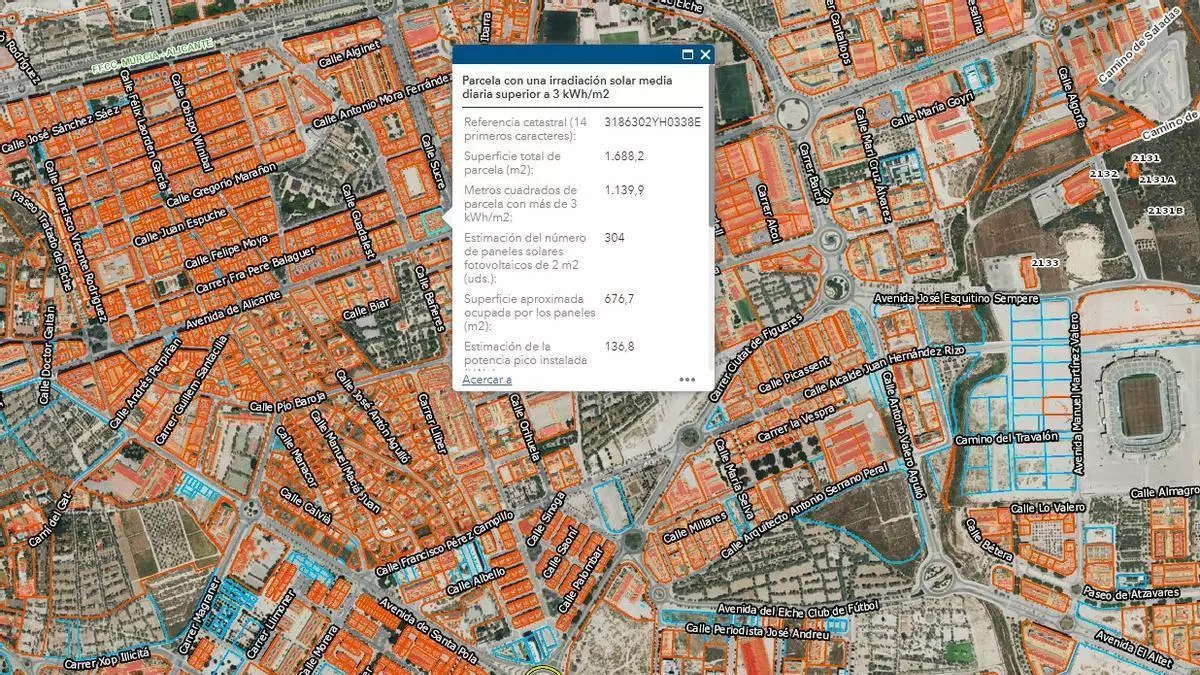Close the solar irradiation parcel popup

click(705, 55)
